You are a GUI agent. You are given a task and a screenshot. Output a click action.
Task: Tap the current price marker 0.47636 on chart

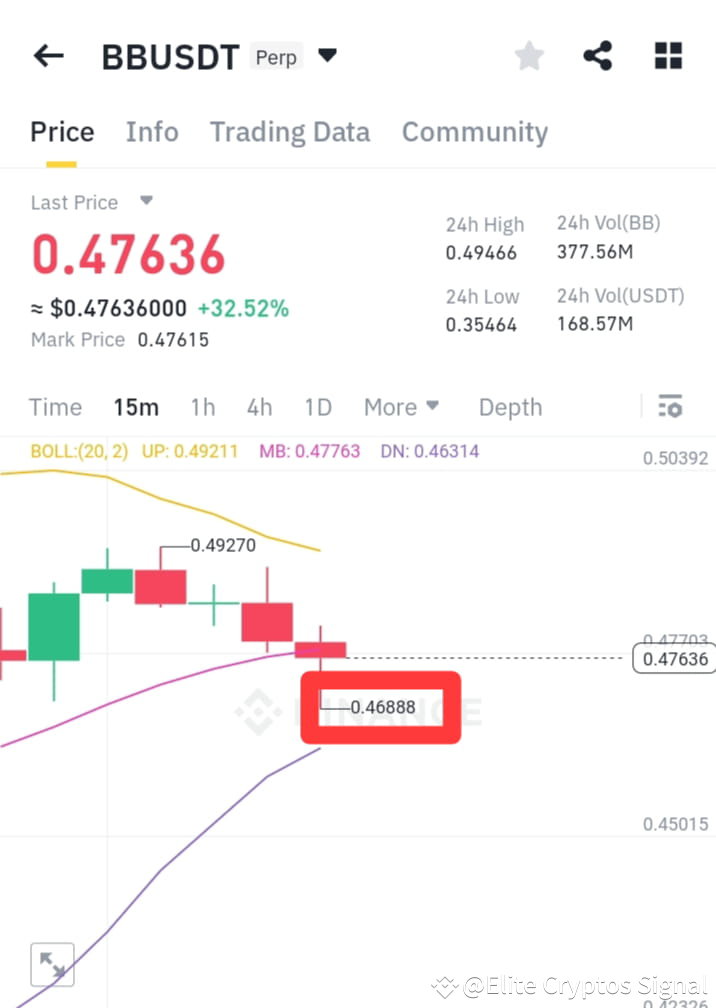click(673, 658)
